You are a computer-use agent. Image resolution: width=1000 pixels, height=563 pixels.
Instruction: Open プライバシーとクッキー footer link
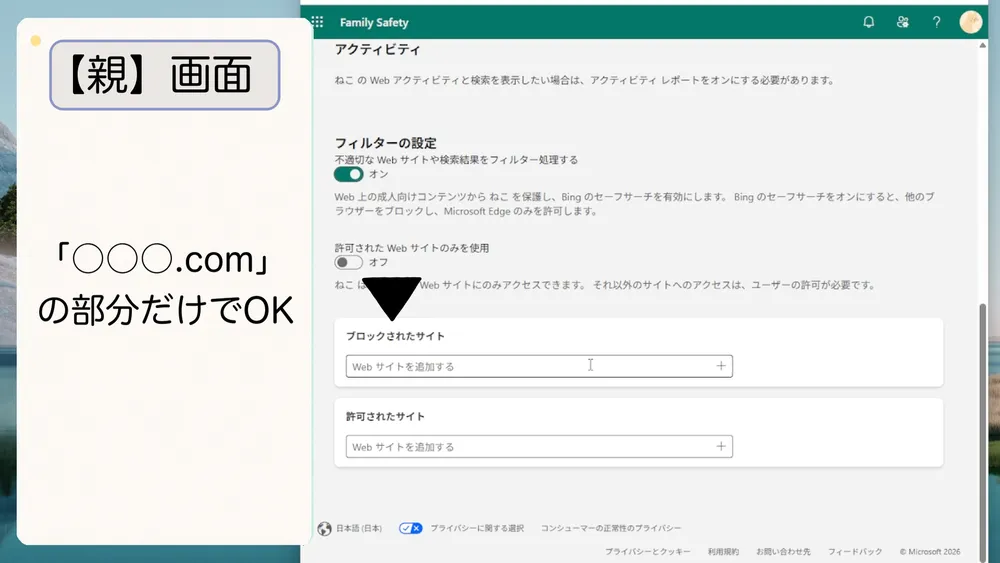(x=647, y=552)
